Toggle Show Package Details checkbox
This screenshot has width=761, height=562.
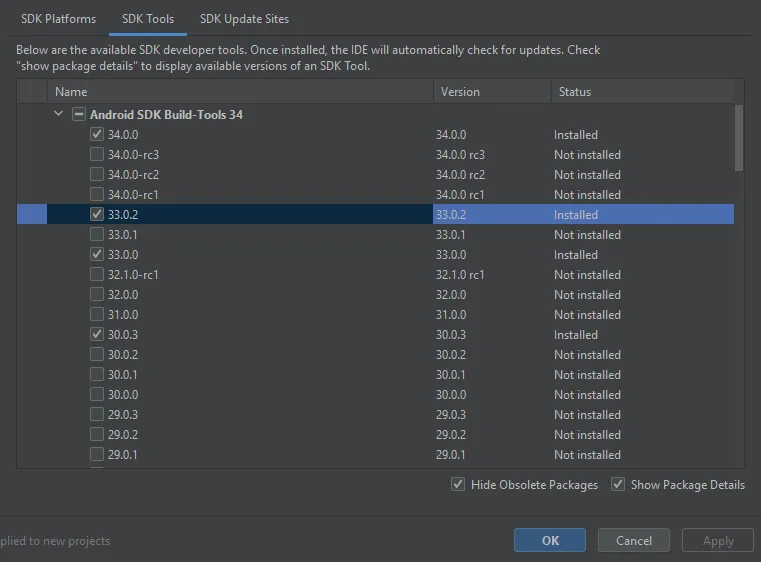pos(617,484)
